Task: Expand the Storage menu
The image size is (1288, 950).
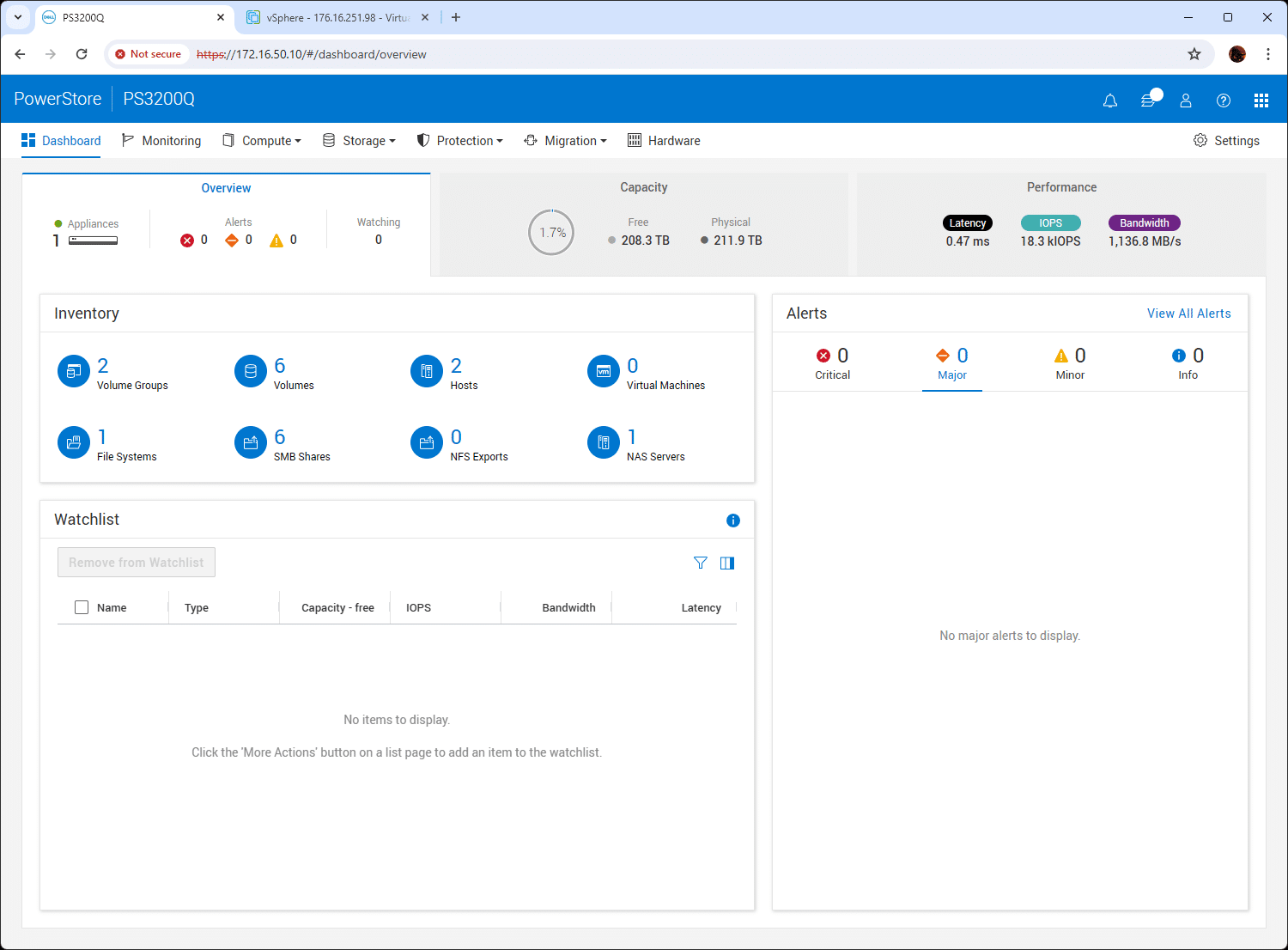Action: coord(359,141)
